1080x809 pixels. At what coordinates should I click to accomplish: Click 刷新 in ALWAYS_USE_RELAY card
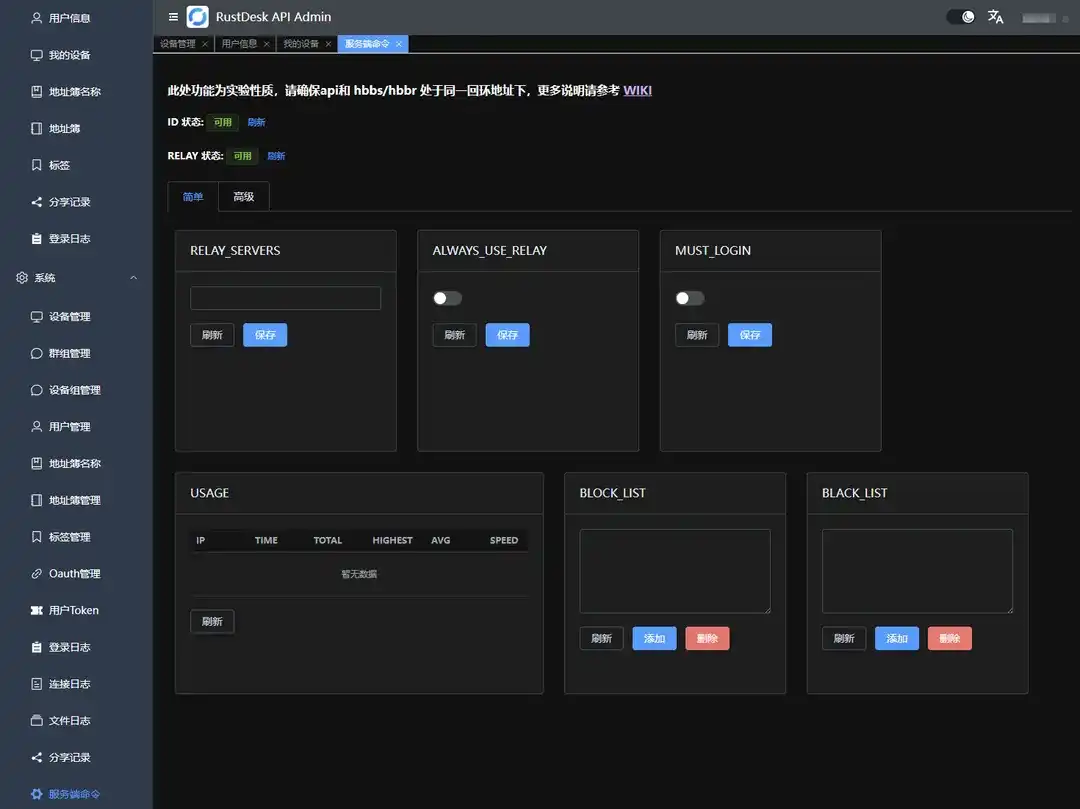455,335
